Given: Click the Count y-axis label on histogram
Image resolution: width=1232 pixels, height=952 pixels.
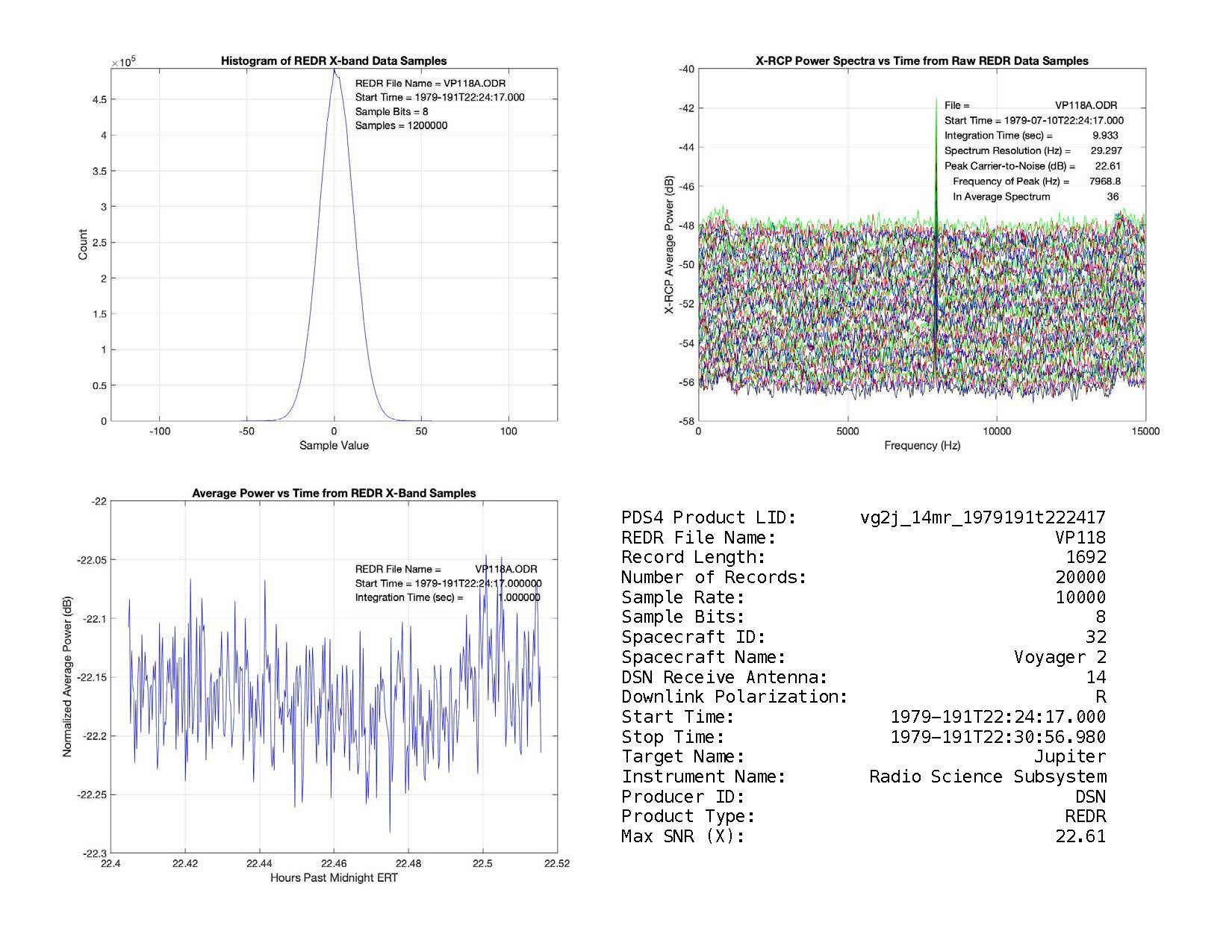Looking at the screenshot, I should [x=83, y=245].
